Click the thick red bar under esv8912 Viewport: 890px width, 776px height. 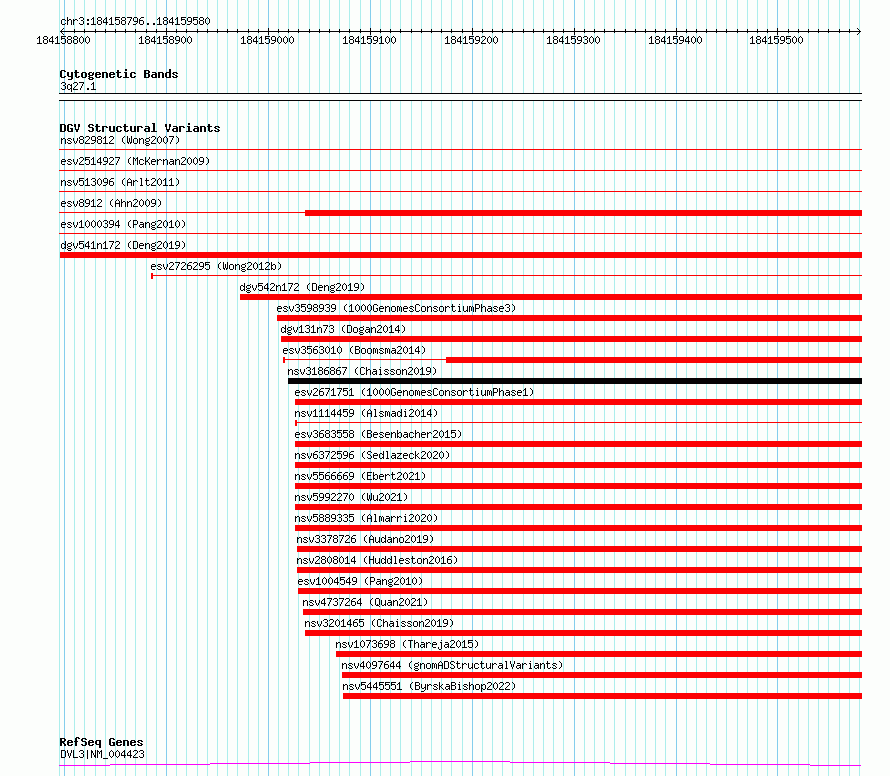pos(583,213)
